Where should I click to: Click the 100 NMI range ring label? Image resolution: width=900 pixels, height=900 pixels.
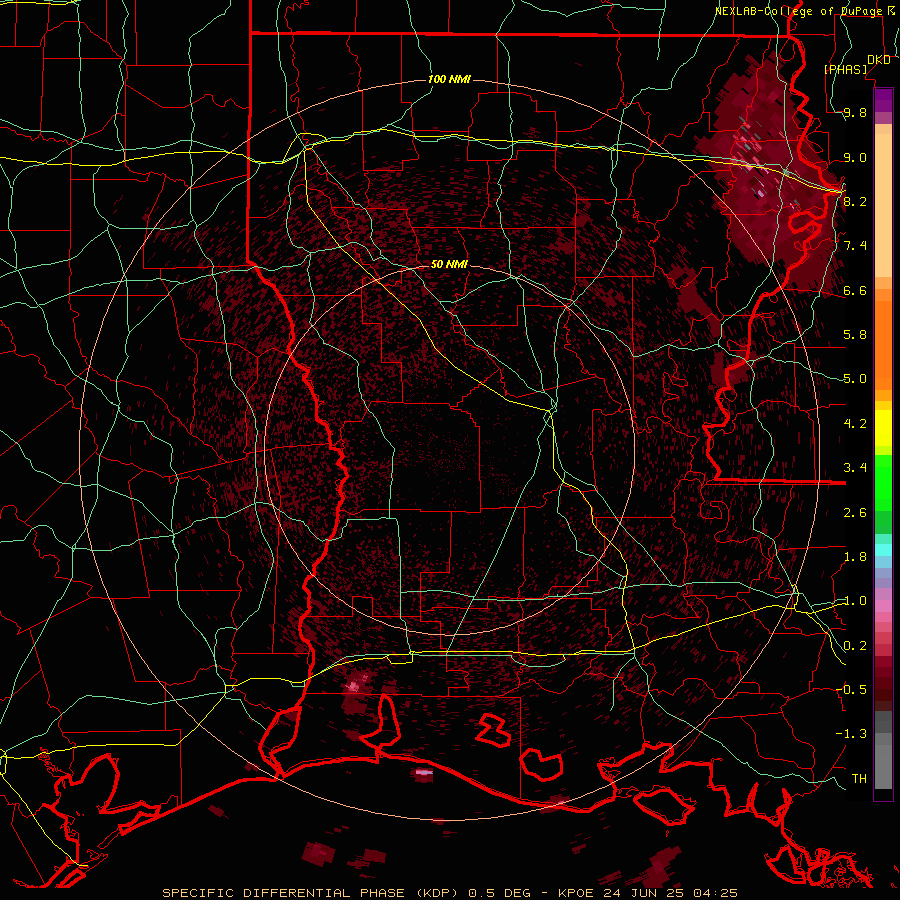click(x=449, y=79)
